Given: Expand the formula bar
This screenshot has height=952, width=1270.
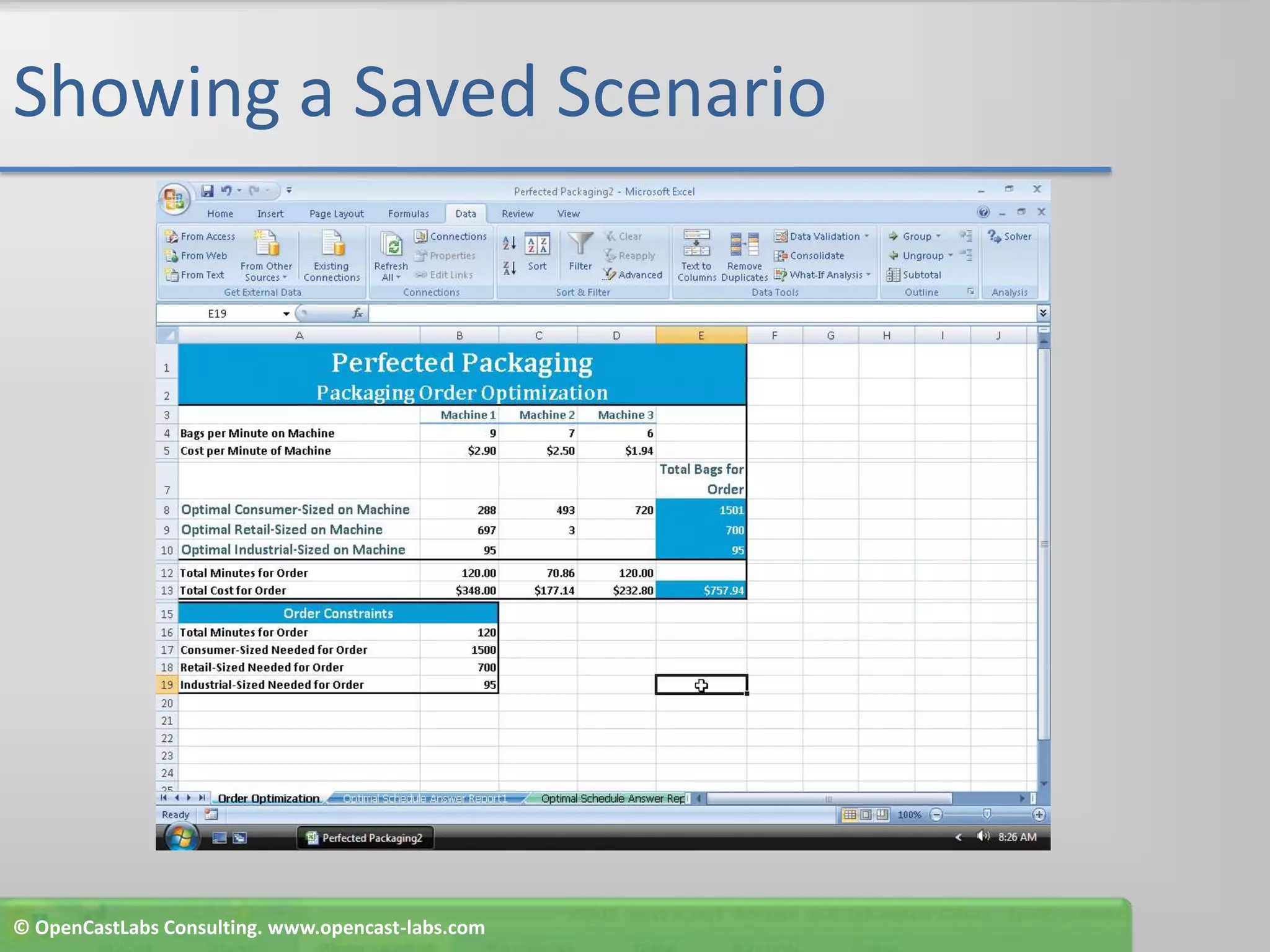Looking at the screenshot, I should click(1043, 313).
